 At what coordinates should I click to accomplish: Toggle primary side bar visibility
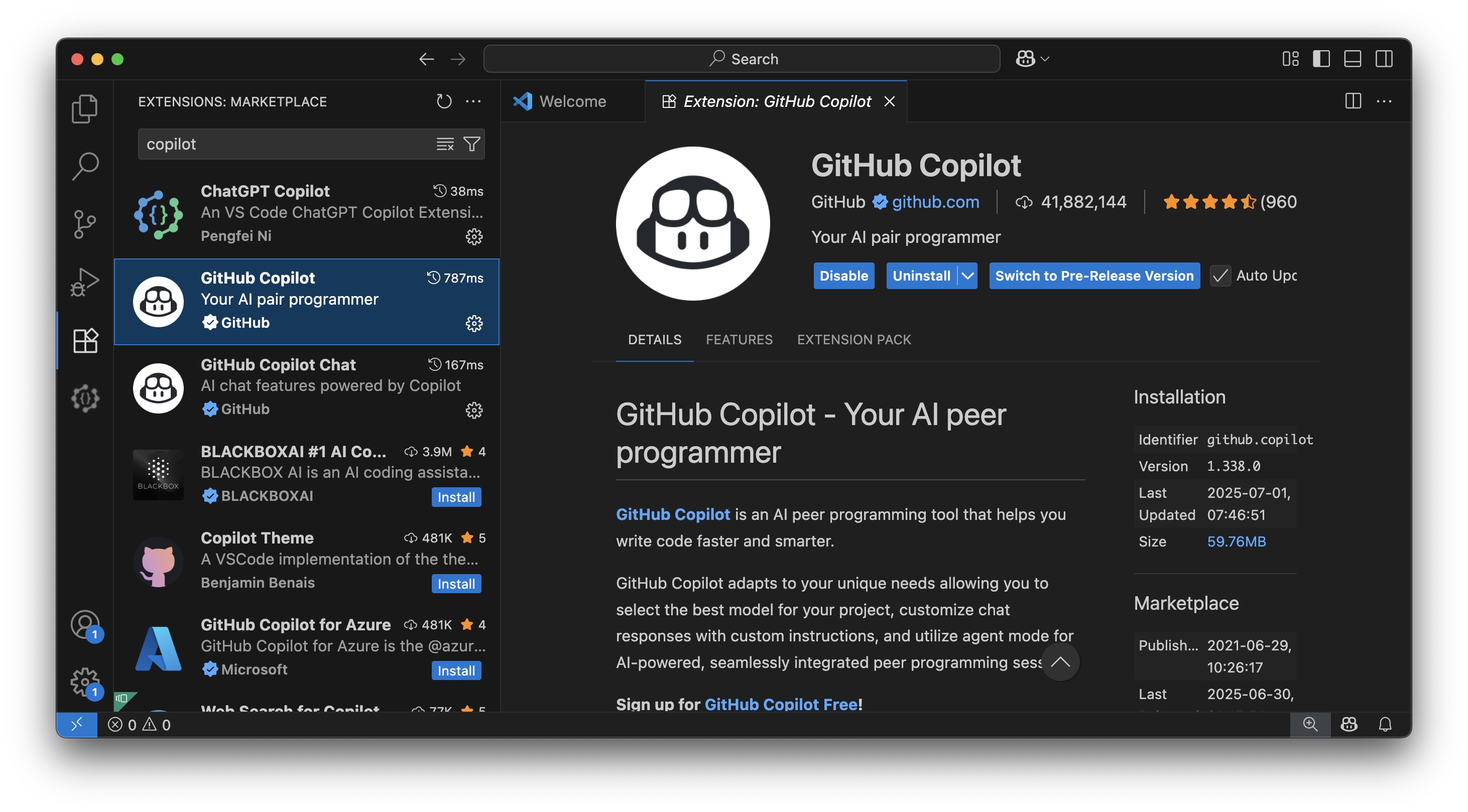pos(1321,59)
